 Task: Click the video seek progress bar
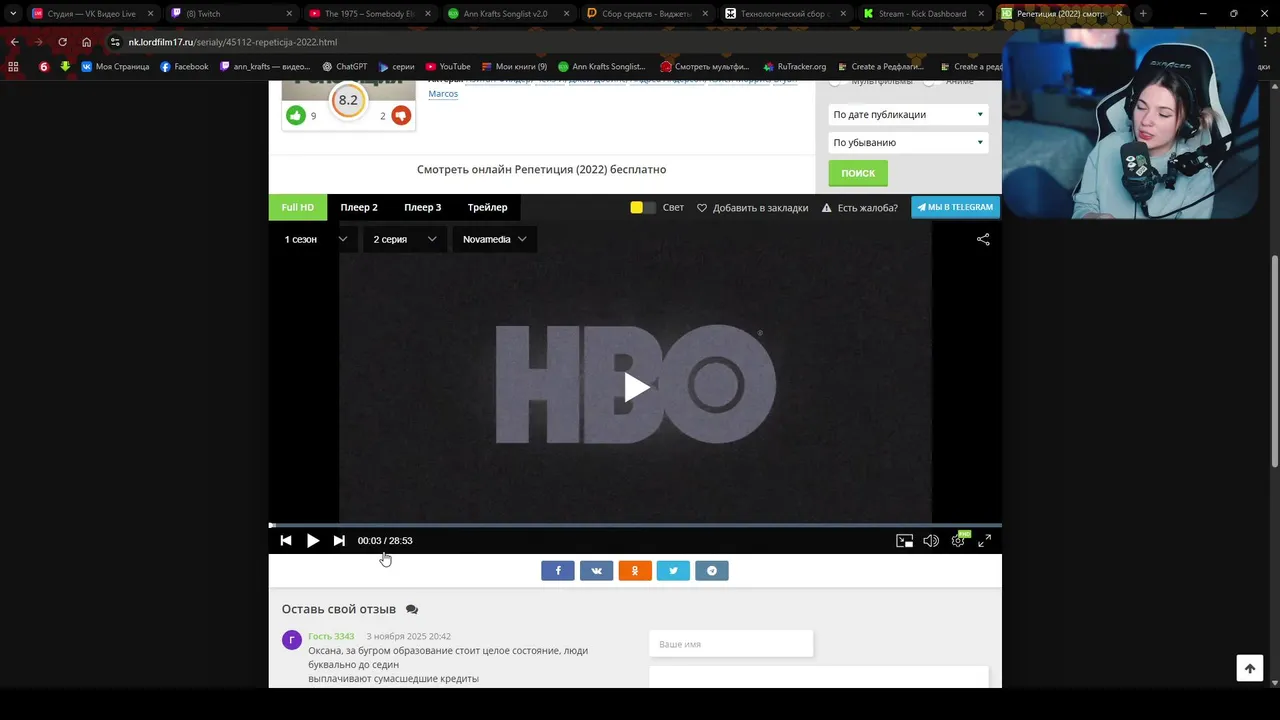click(635, 525)
